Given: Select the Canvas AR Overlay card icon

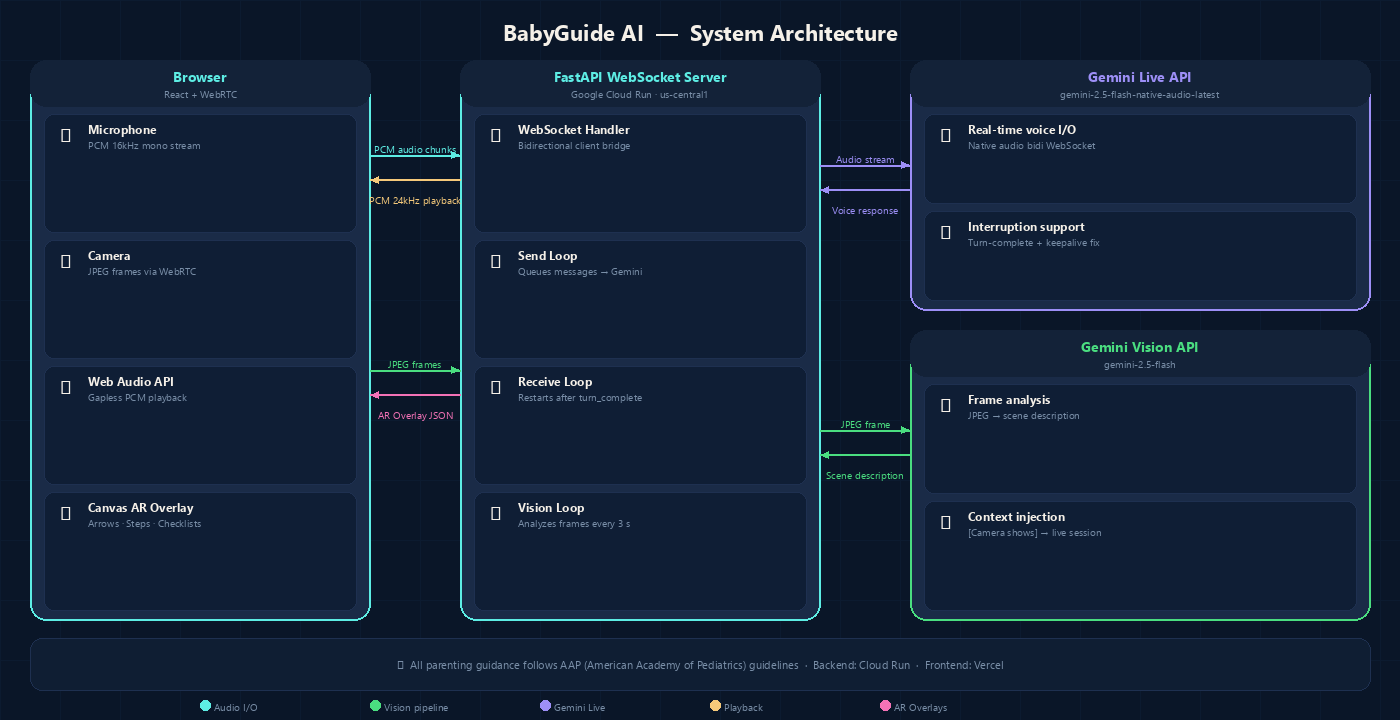Looking at the screenshot, I should [66, 513].
